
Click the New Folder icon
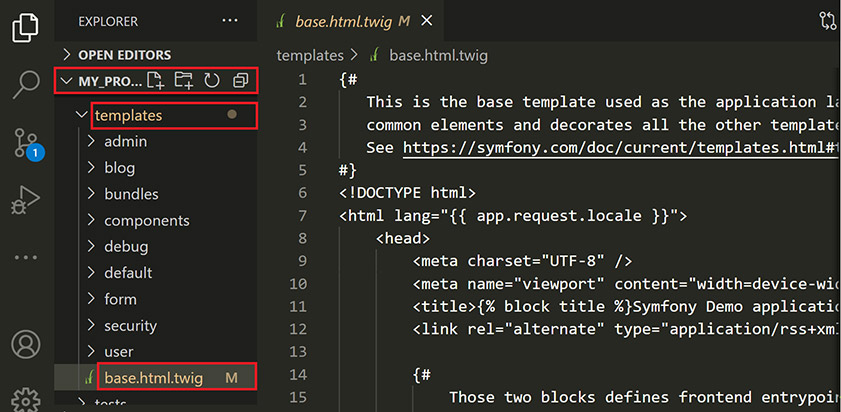point(183,81)
